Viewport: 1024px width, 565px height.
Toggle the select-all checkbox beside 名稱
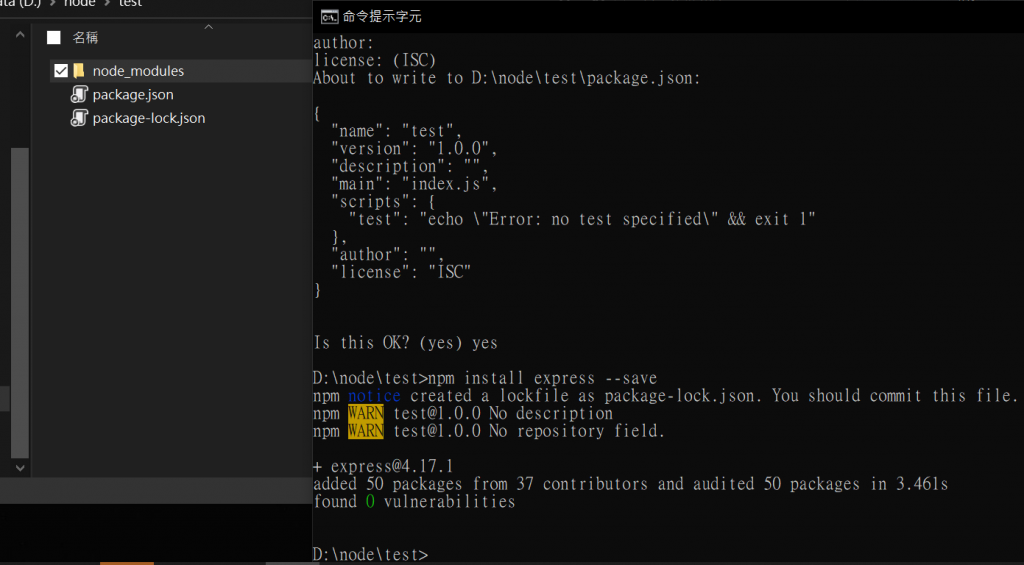(54, 38)
